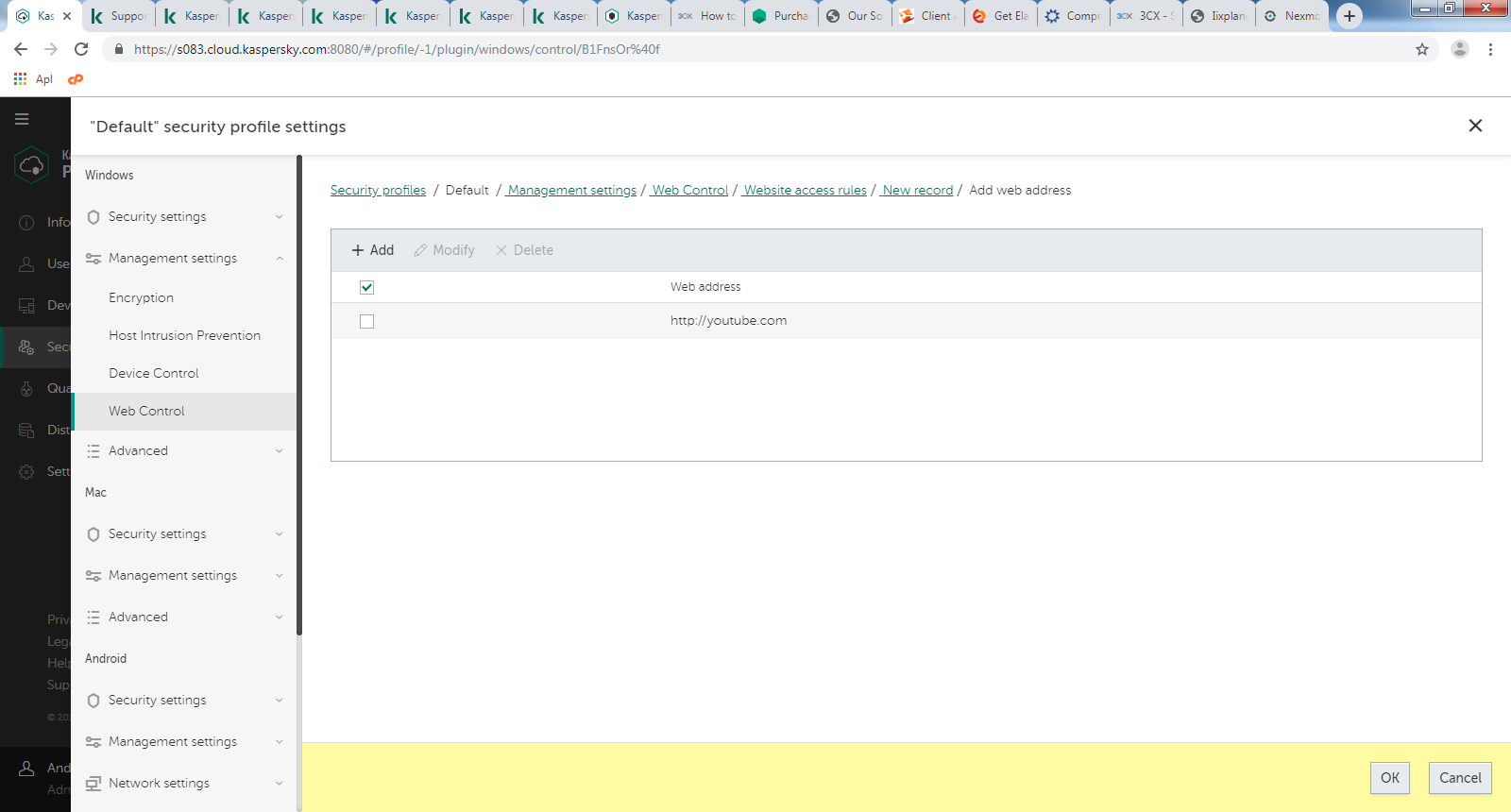Expand Mac Security settings
Viewport: 1511px width, 812px height.
(x=280, y=534)
